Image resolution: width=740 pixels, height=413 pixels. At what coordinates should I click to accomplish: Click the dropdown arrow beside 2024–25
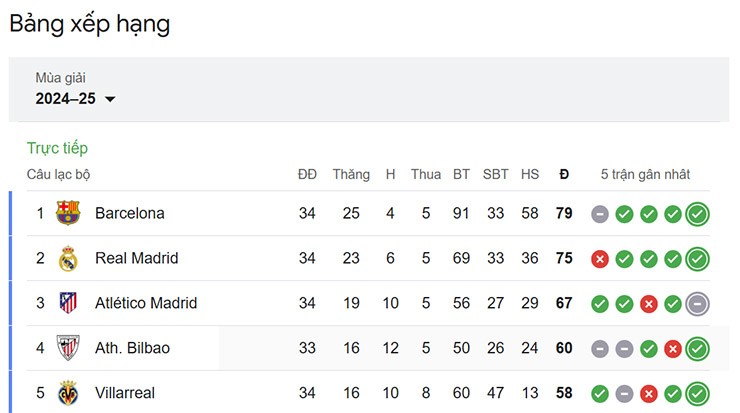click(110, 99)
